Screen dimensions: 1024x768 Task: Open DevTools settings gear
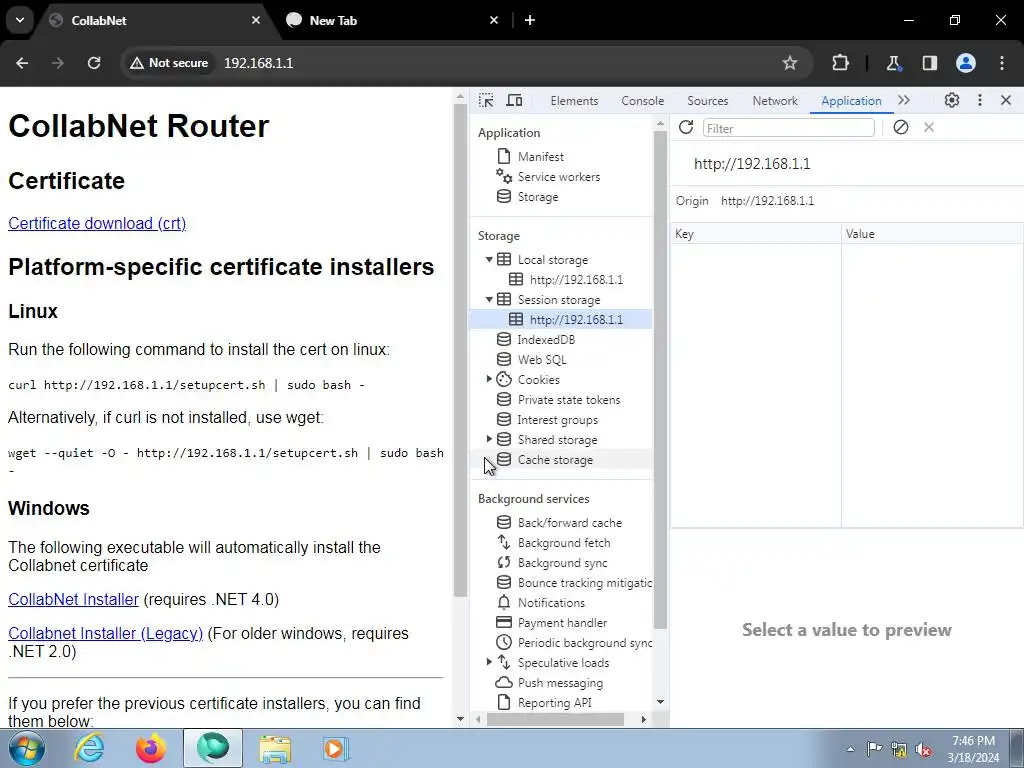click(x=952, y=101)
